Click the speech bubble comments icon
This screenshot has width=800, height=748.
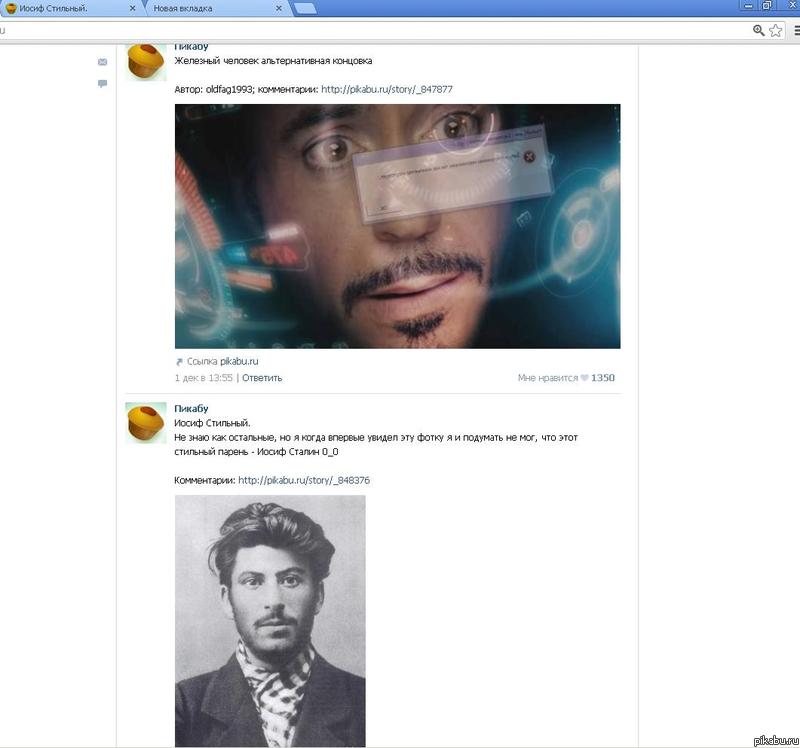(102, 84)
